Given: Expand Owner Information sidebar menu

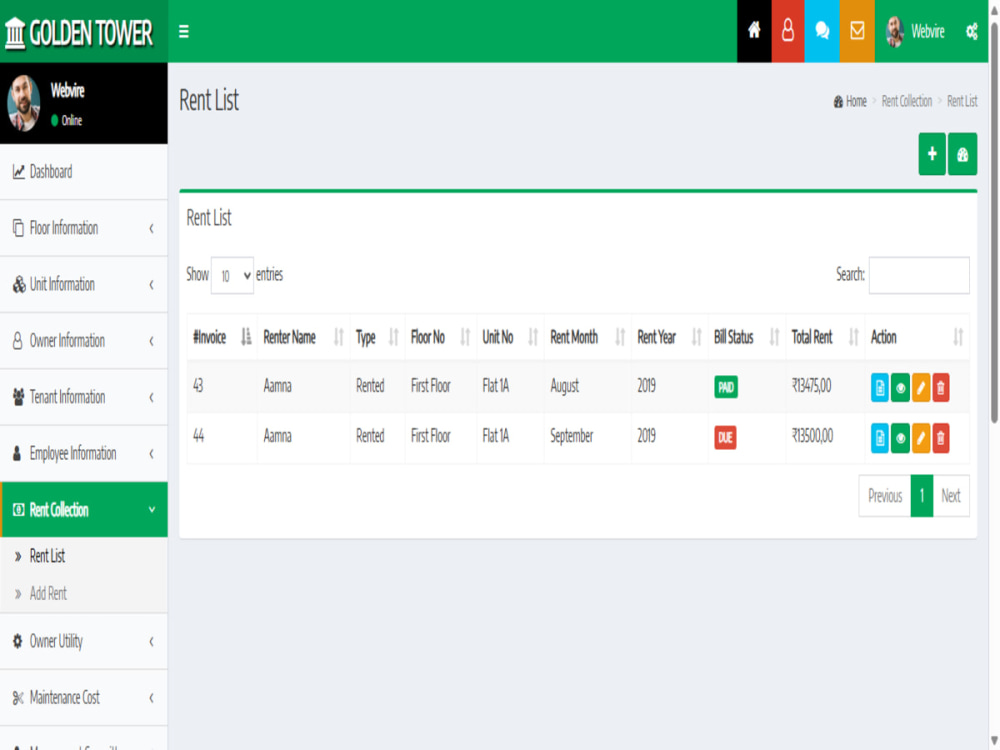Looking at the screenshot, I should pyautogui.click(x=84, y=341).
